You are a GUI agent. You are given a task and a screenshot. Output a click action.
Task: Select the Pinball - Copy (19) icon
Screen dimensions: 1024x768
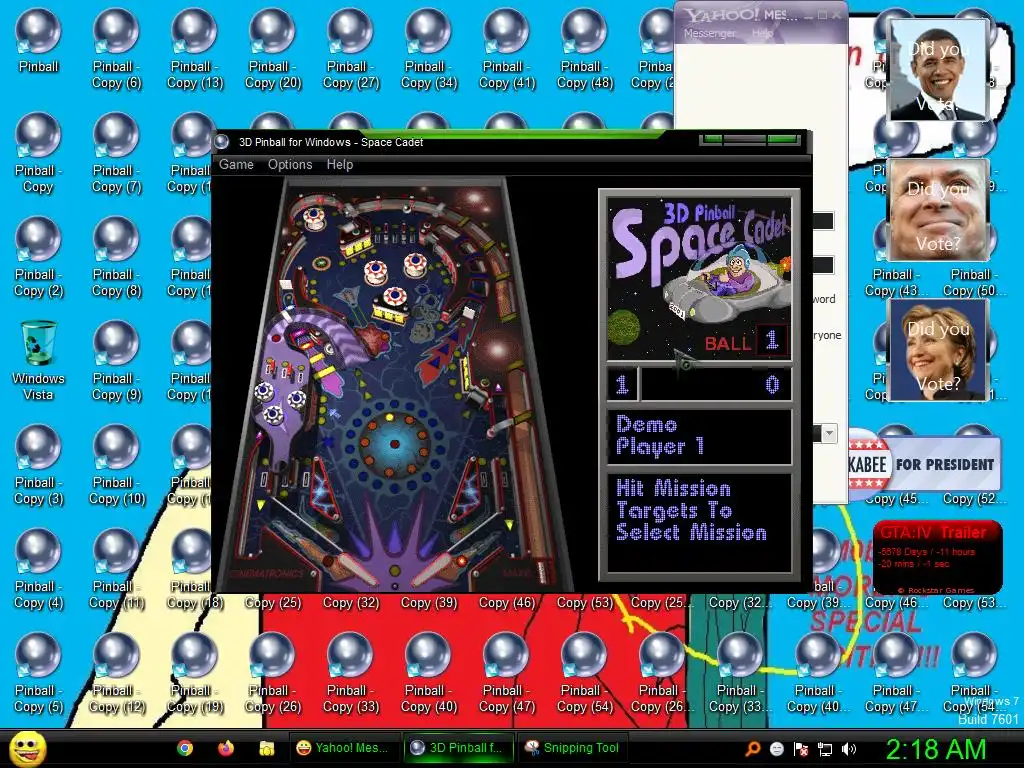tap(195, 674)
